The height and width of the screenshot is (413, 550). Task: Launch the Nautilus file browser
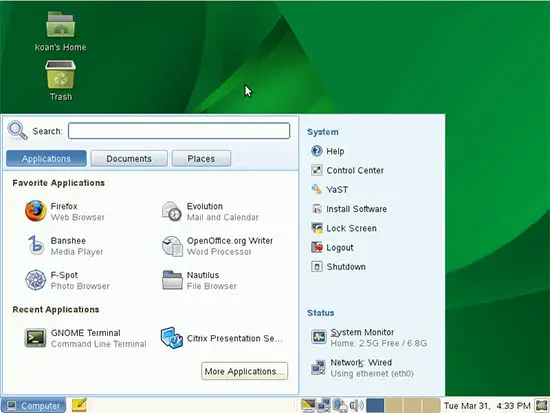pos(199,280)
